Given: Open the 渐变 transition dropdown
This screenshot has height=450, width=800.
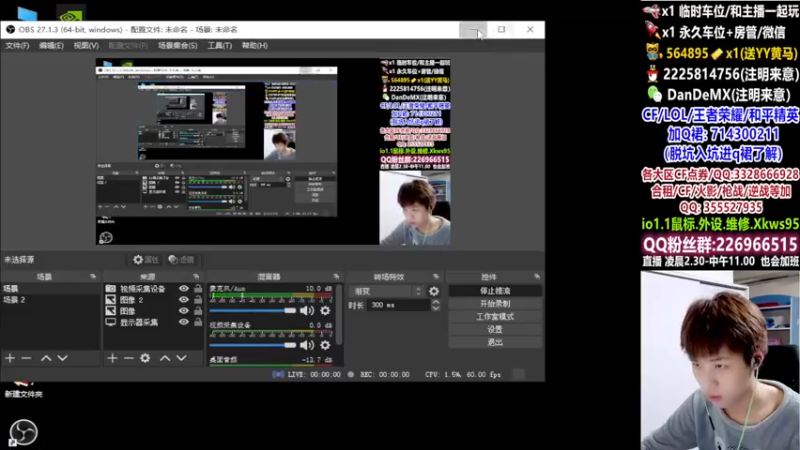Looking at the screenshot, I should click(x=387, y=291).
